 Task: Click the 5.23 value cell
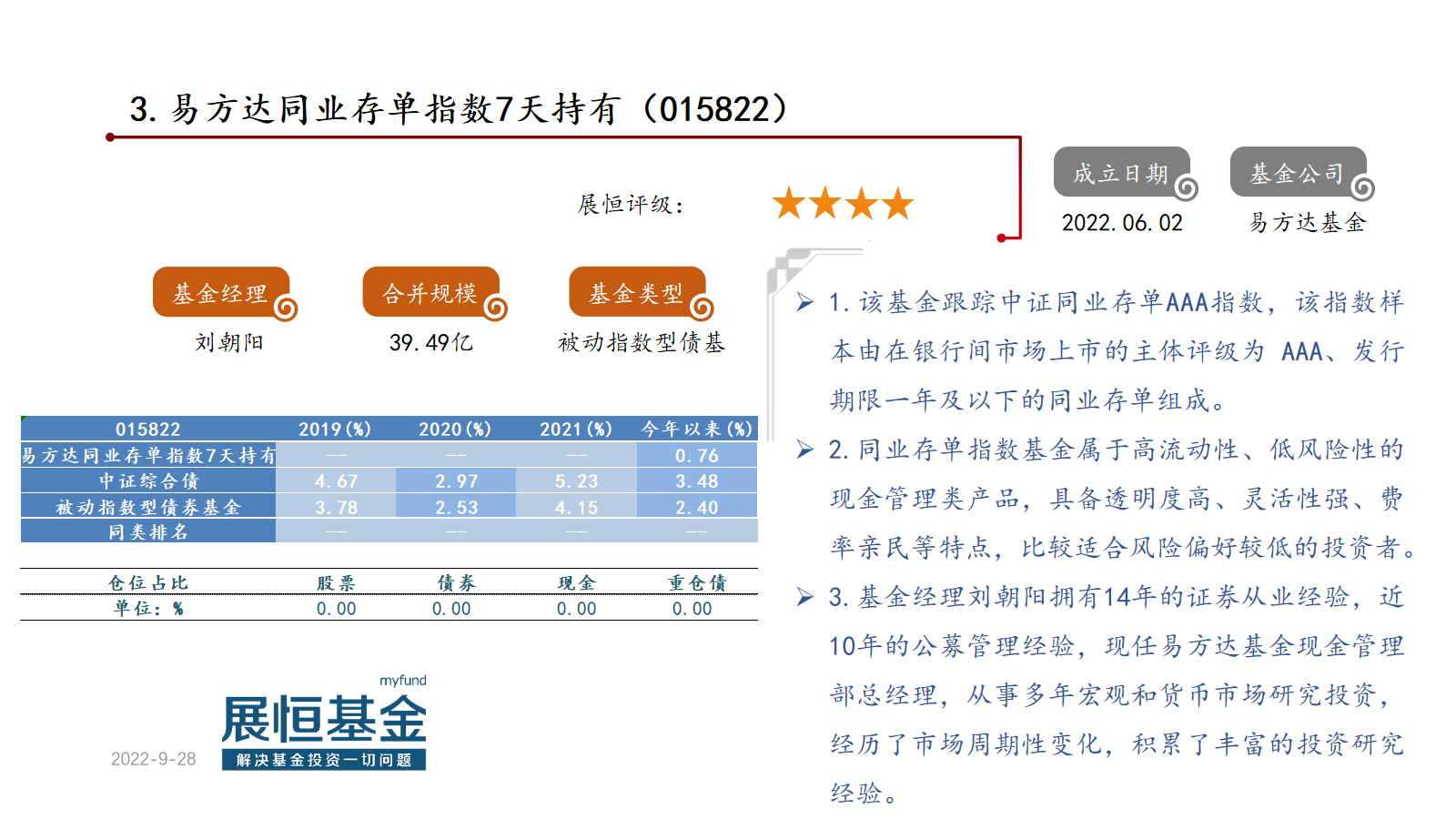tap(576, 480)
